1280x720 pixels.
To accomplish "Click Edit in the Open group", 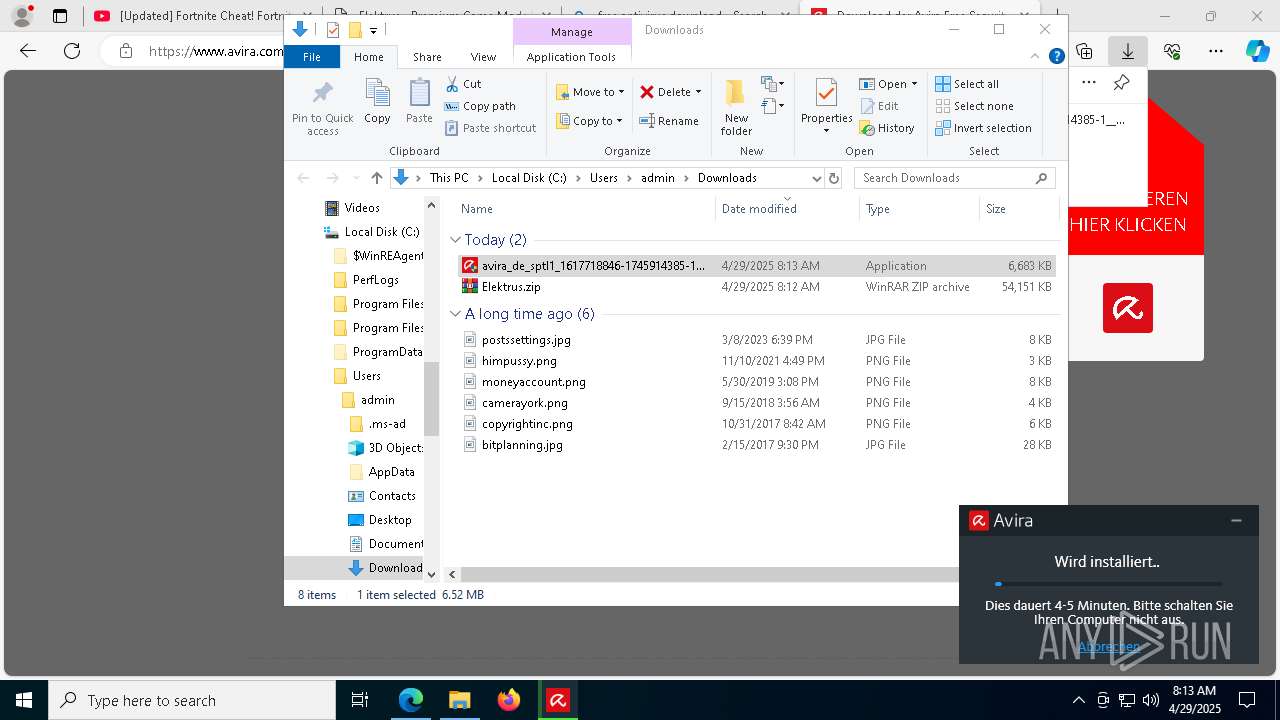I will click(x=878, y=106).
